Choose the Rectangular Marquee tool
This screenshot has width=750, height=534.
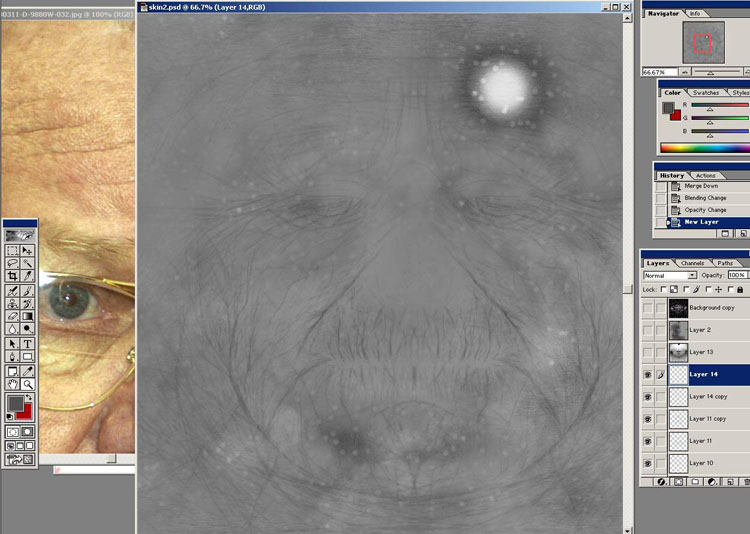pyautogui.click(x=12, y=251)
